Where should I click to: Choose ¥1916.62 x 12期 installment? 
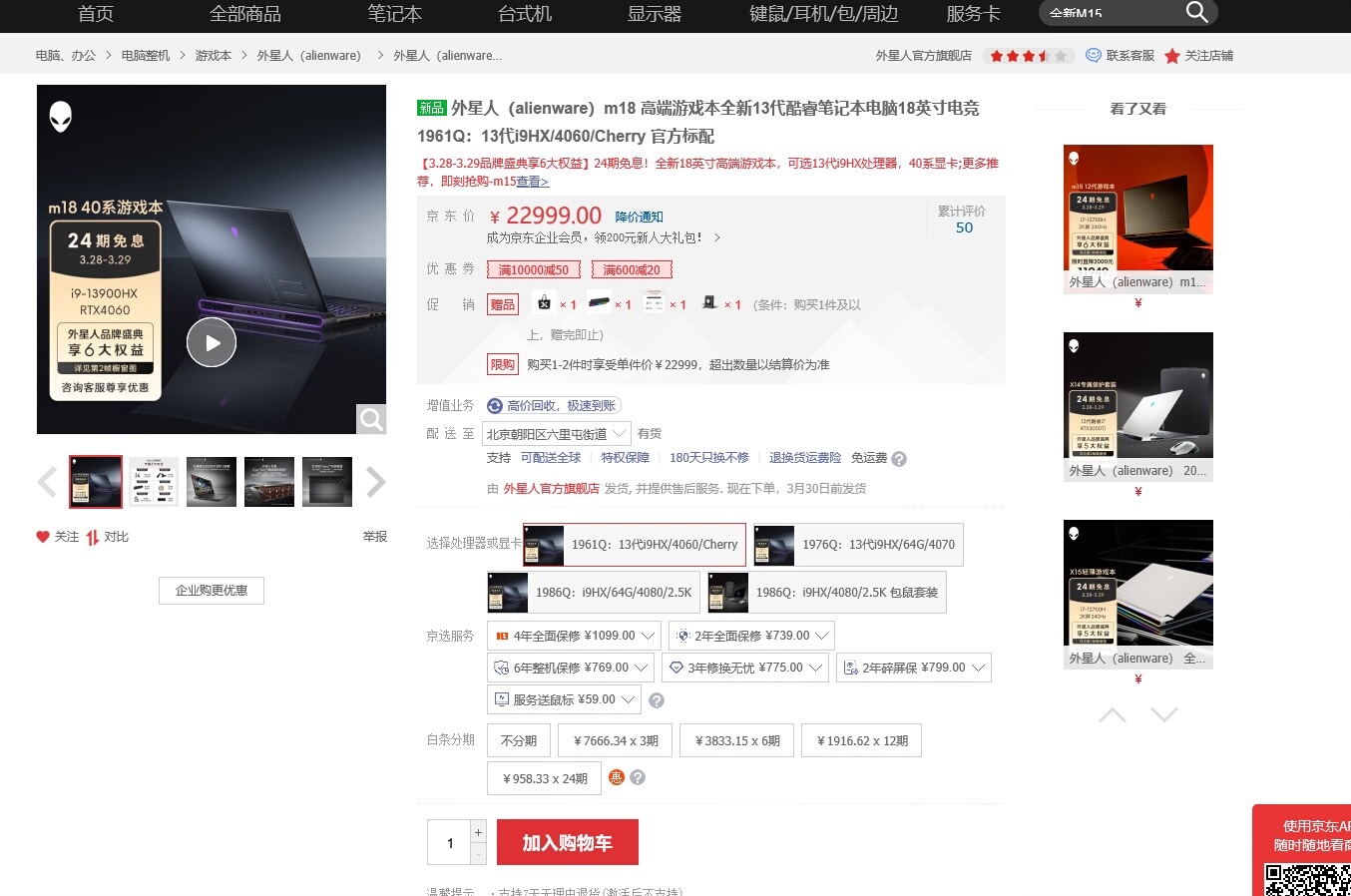pyautogui.click(x=862, y=741)
